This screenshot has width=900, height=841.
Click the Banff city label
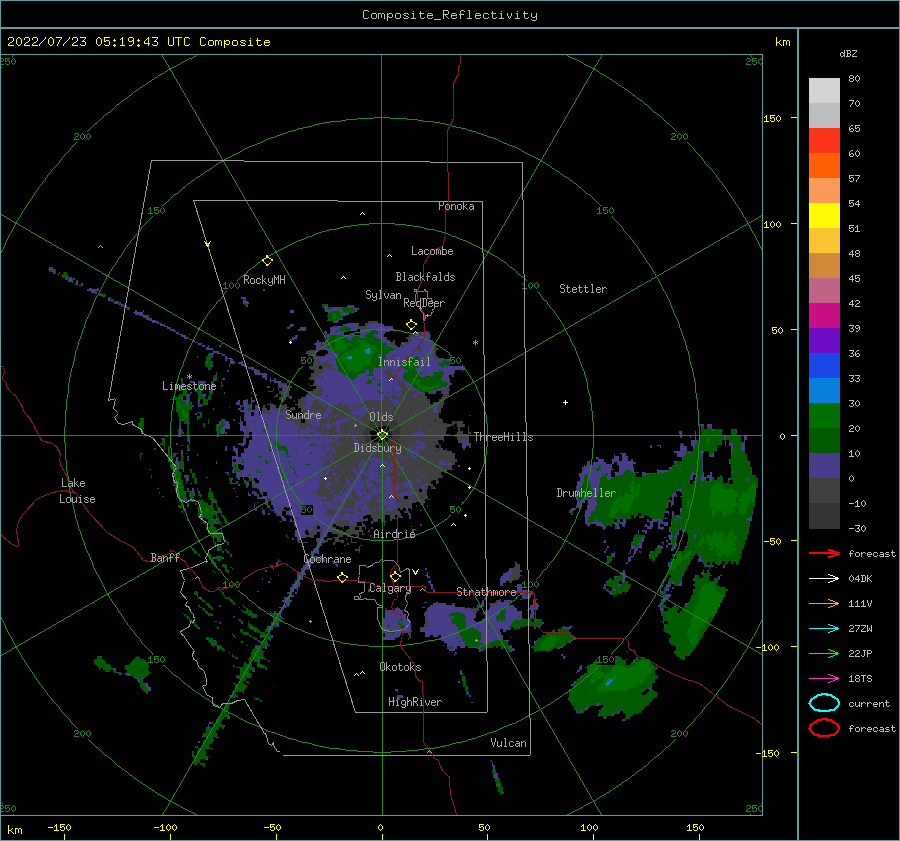tap(165, 557)
